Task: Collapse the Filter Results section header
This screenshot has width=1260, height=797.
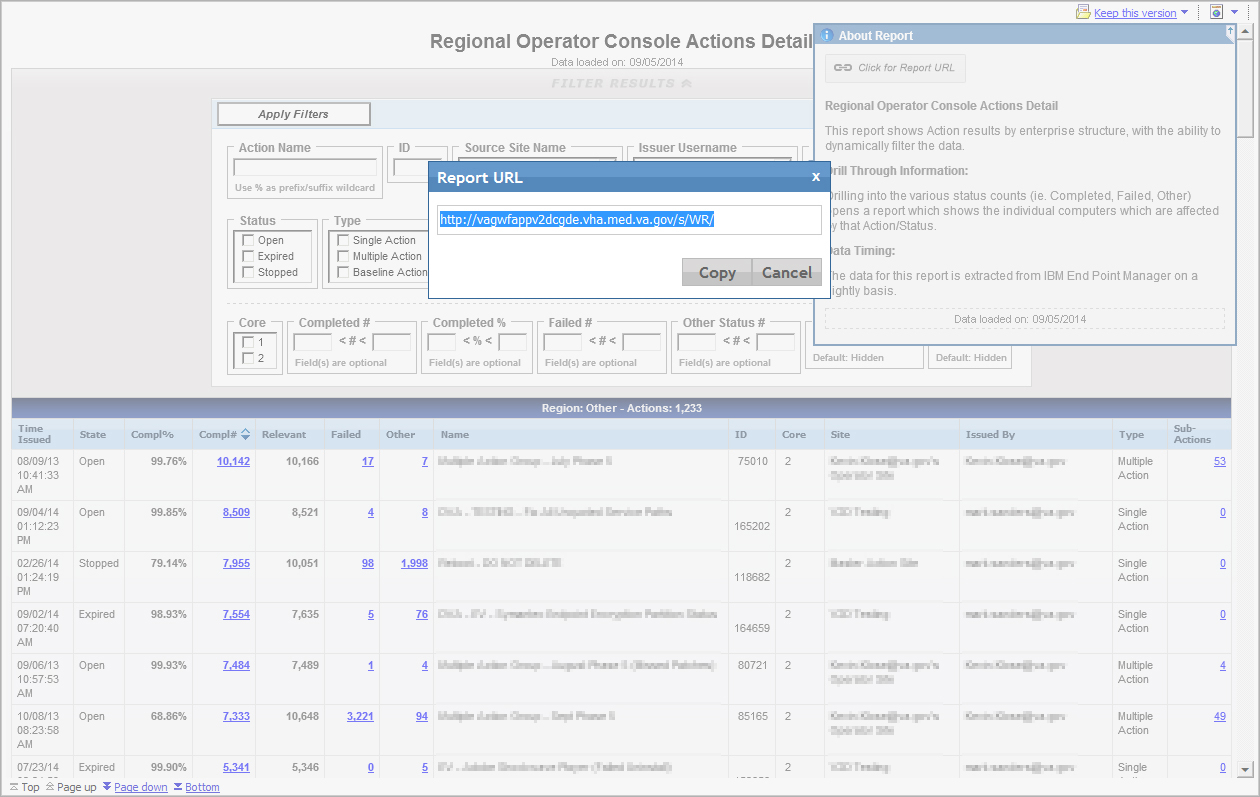Action: click(x=621, y=84)
